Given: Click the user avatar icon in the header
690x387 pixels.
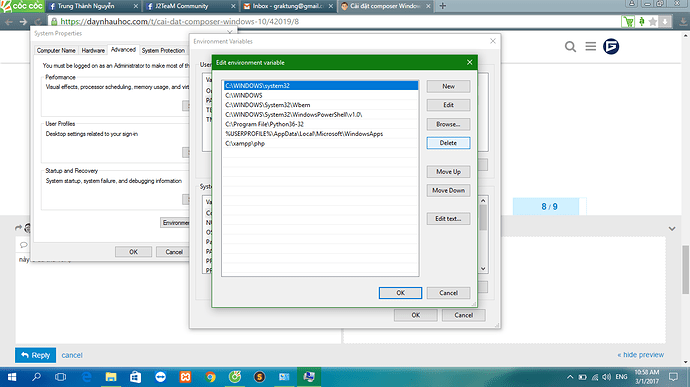Looking at the screenshot, I should tap(611, 46).
